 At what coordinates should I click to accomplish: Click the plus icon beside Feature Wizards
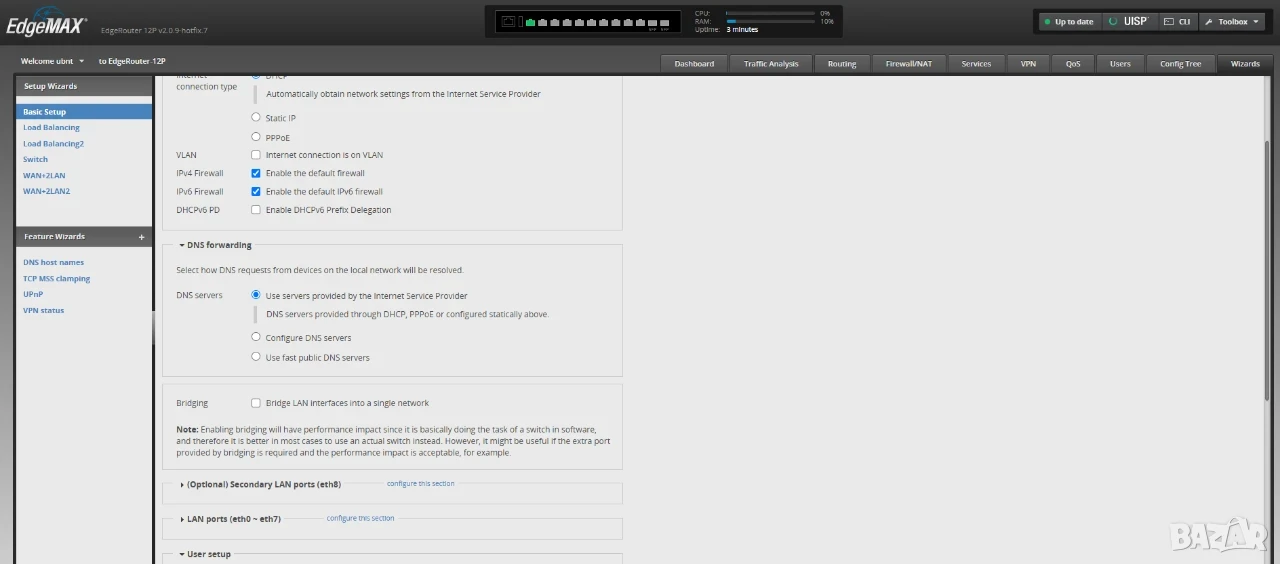click(x=141, y=237)
